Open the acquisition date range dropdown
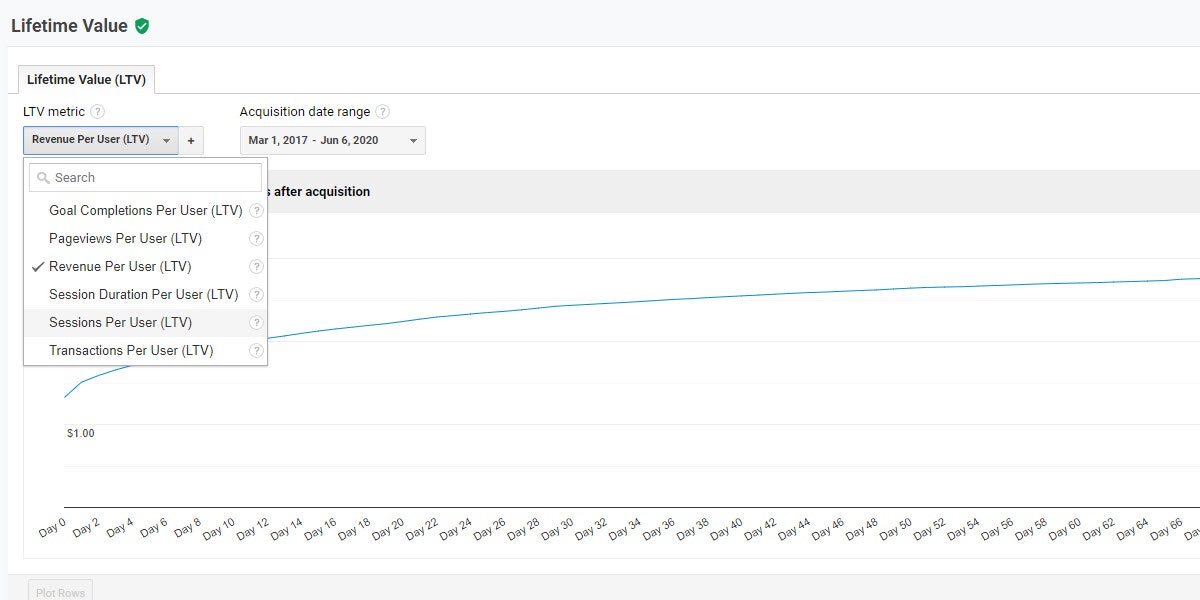The height and width of the screenshot is (600, 1200). tap(332, 141)
